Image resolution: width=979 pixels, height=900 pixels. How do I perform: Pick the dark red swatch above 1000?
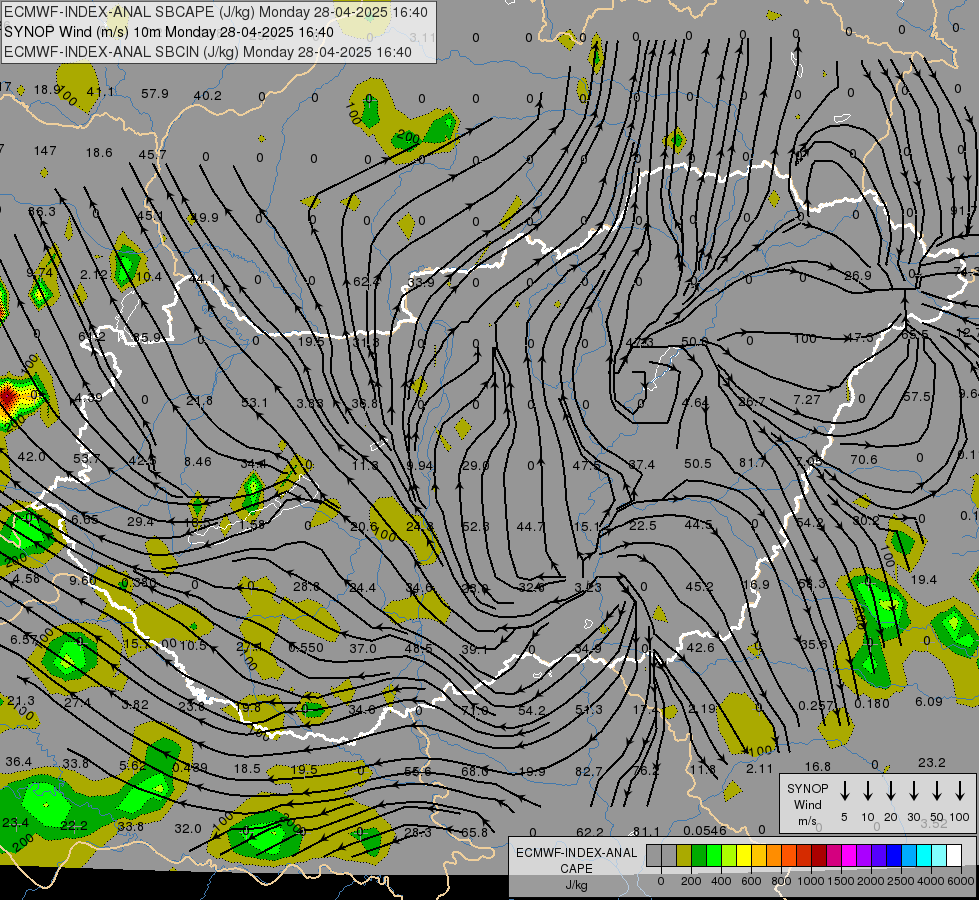(819, 856)
